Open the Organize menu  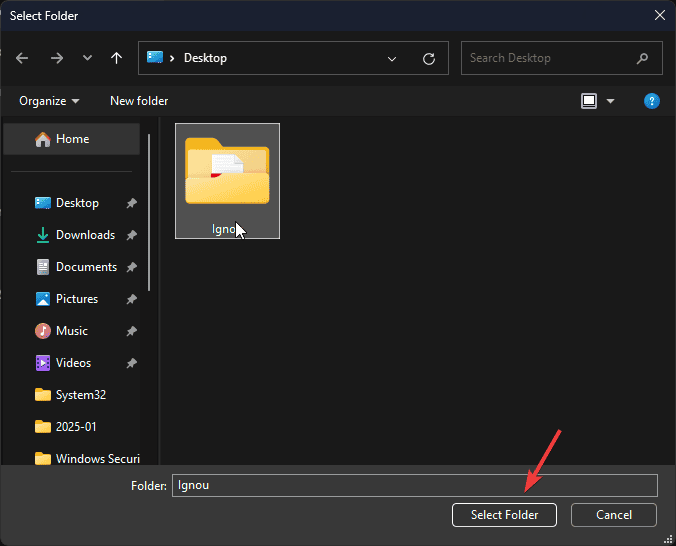pos(49,101)
